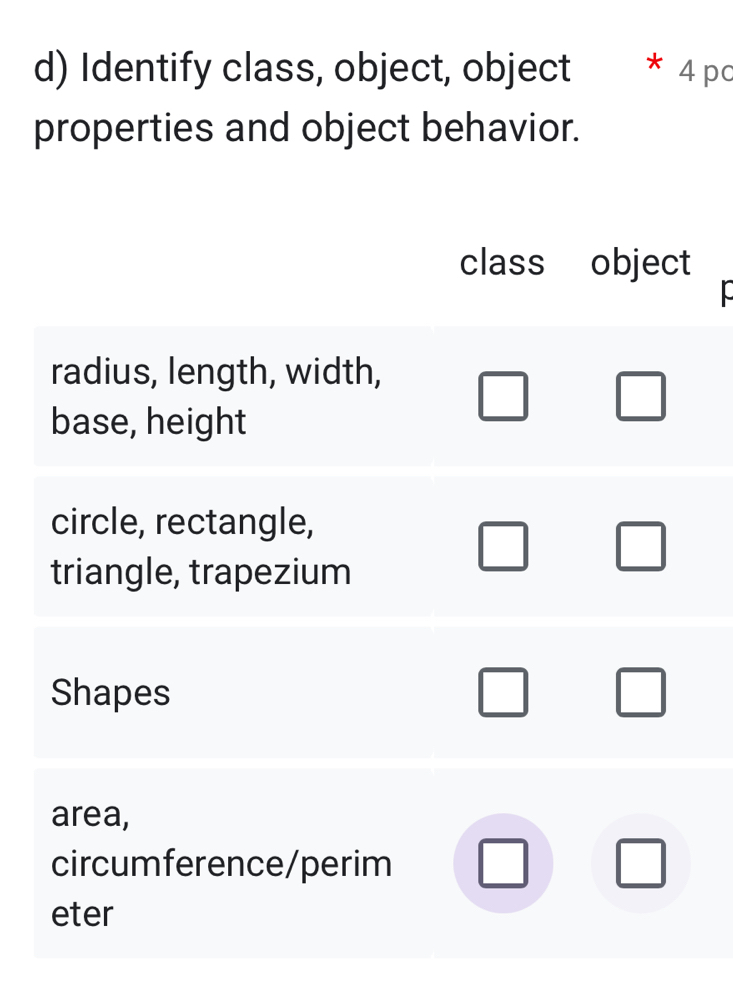
Task: Check the class checkbox for radius, length, width row
Action: (503, 396)
